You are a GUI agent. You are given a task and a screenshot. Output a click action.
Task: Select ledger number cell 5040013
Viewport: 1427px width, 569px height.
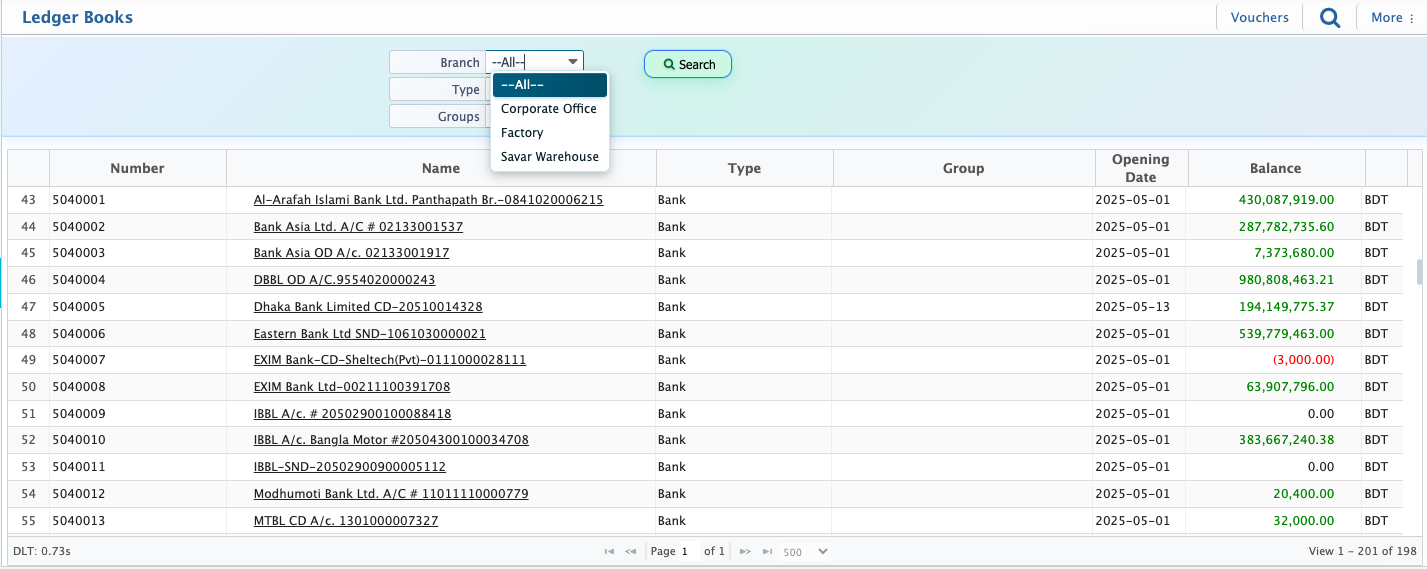(x=137, y=521)
